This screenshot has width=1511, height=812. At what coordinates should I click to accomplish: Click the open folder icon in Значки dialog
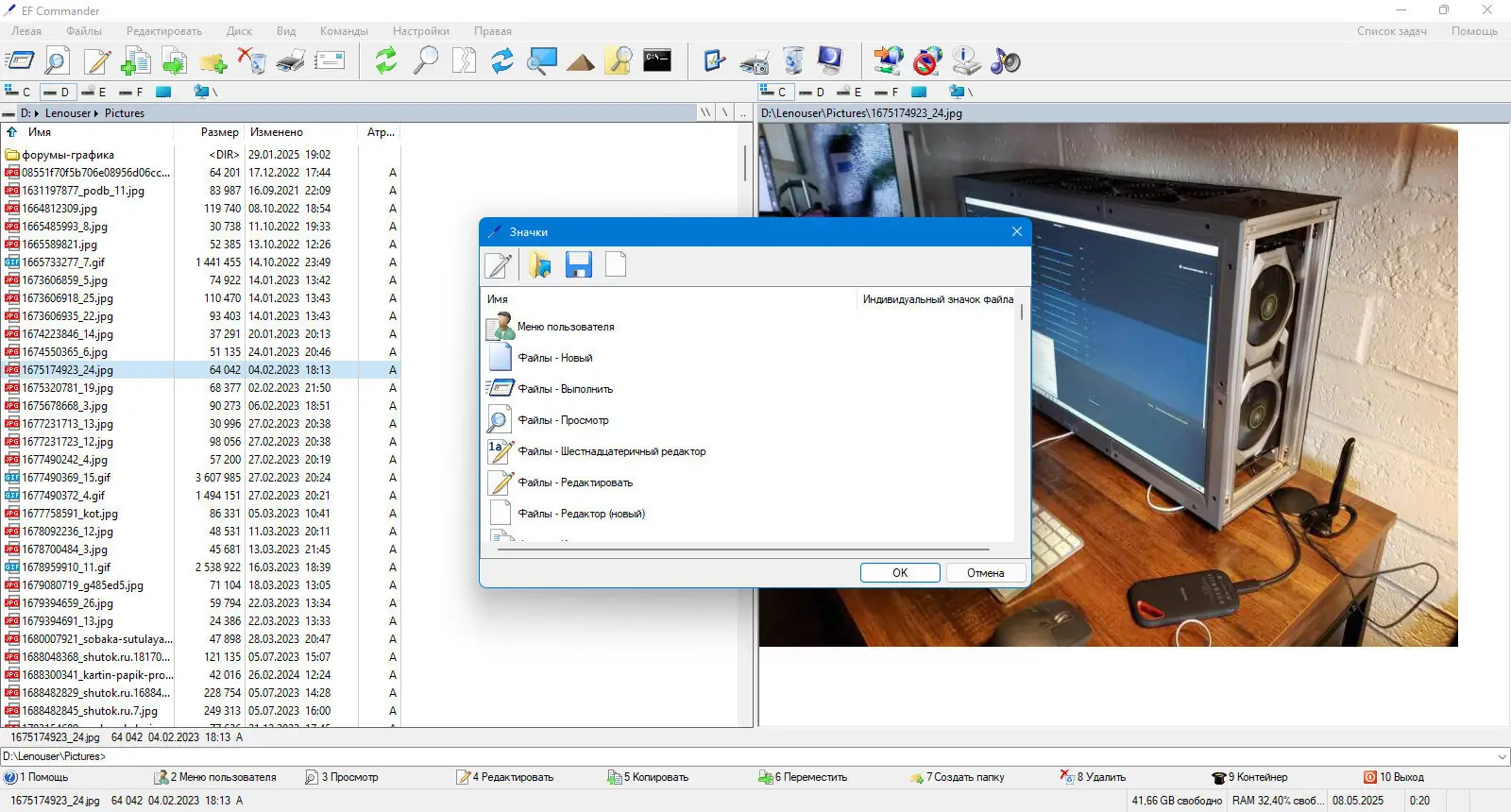tap(540, 265)
